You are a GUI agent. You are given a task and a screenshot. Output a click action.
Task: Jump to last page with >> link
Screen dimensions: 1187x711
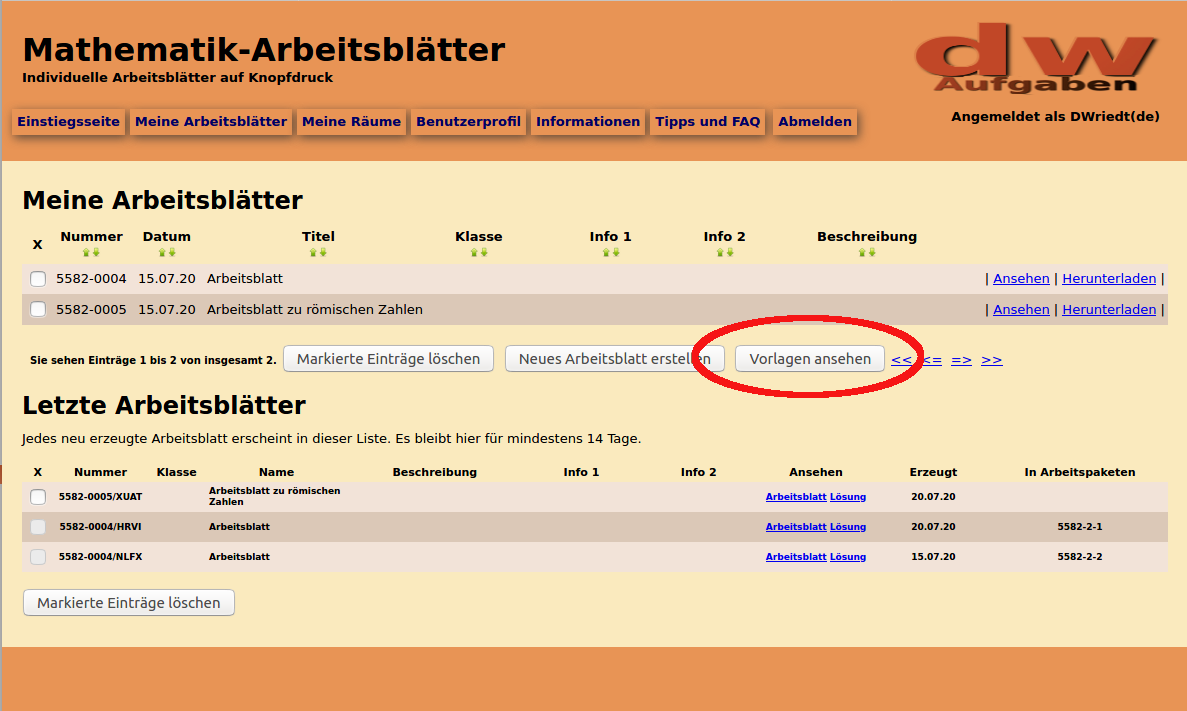click(992, 360)
